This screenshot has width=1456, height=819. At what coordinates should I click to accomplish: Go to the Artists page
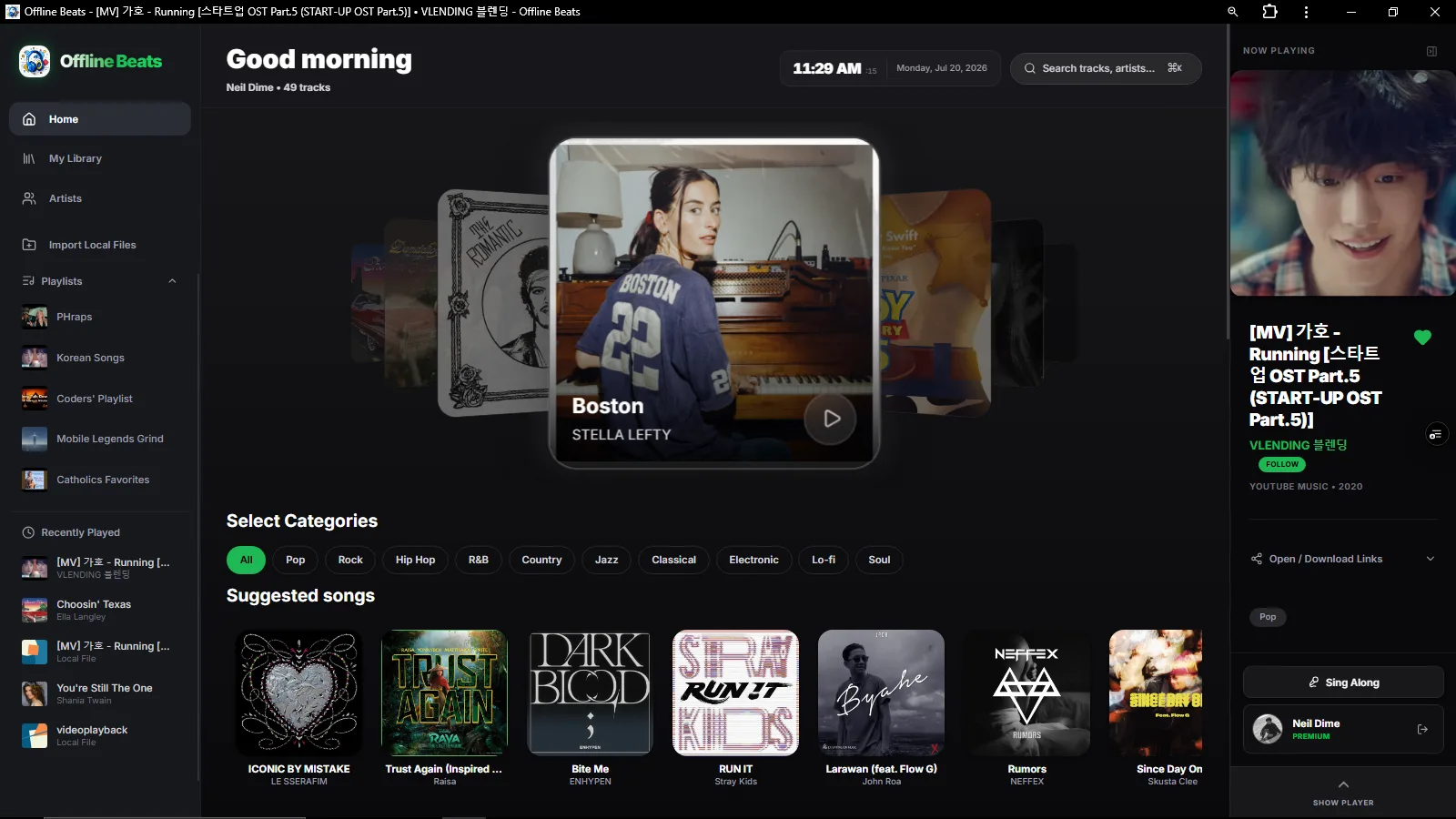pyautogui.click(x=100, y=198)
